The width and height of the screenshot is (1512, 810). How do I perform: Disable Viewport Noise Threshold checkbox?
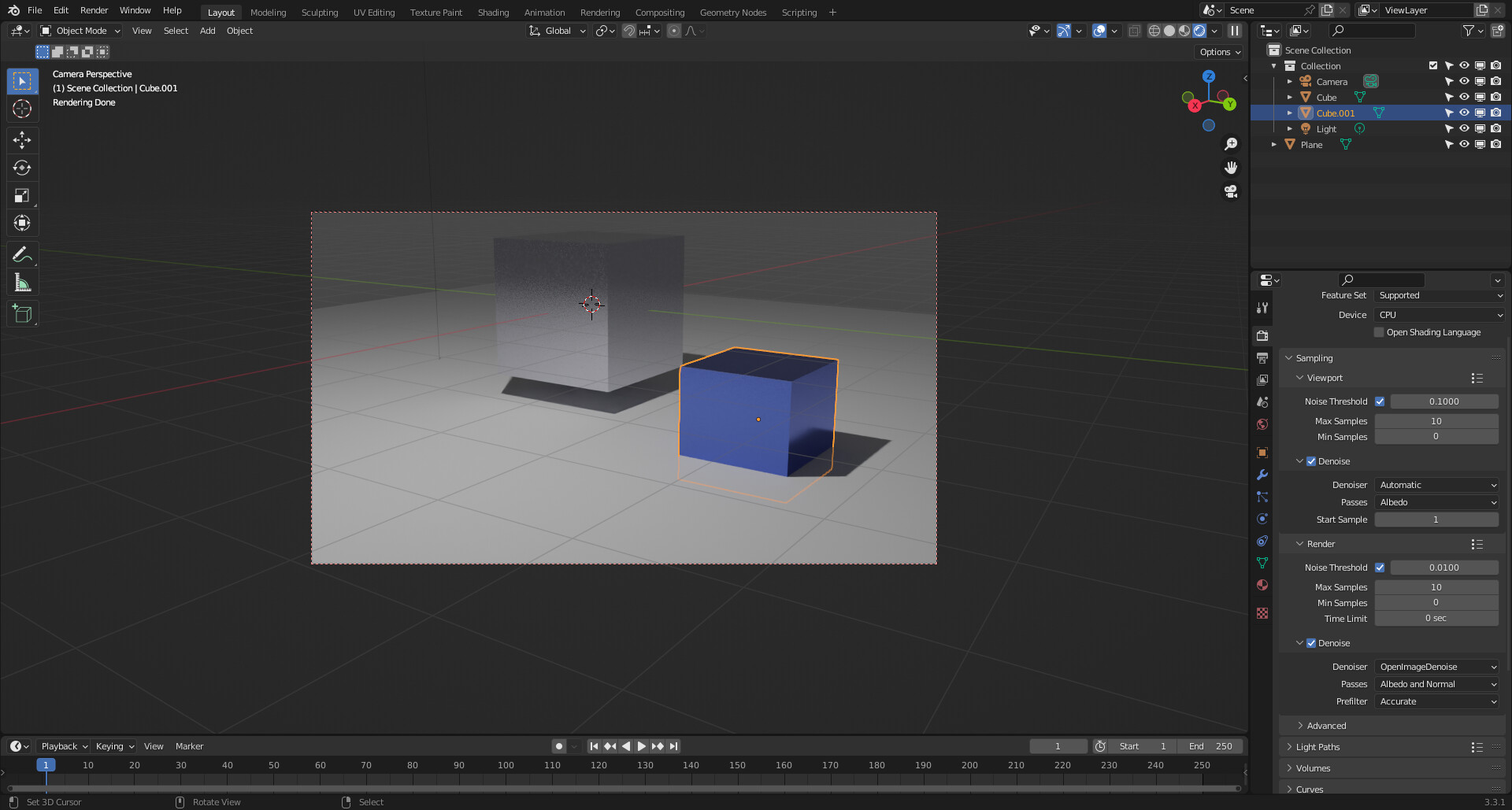(x=1380, y=401)
